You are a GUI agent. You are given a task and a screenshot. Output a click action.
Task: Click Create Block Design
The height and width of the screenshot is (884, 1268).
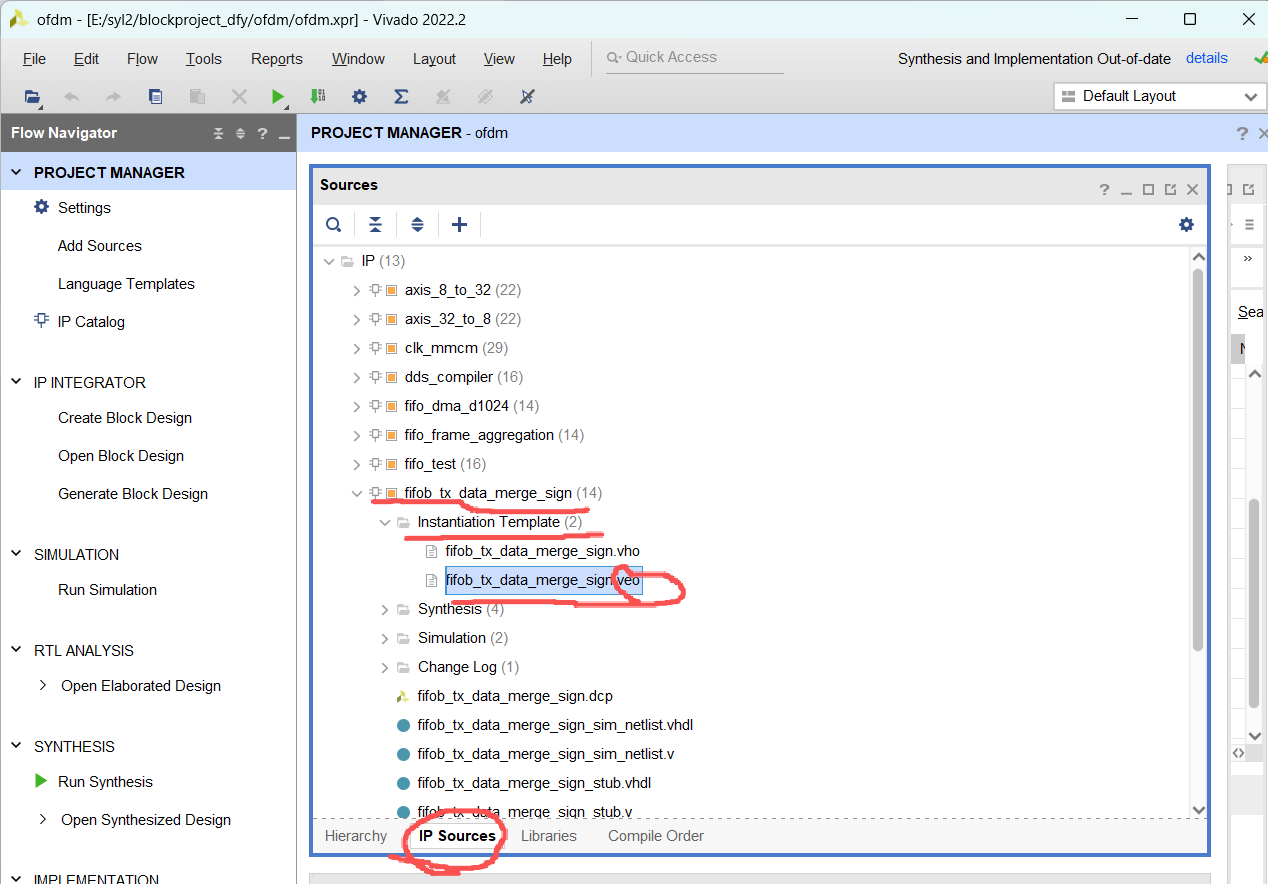(125, 418)
